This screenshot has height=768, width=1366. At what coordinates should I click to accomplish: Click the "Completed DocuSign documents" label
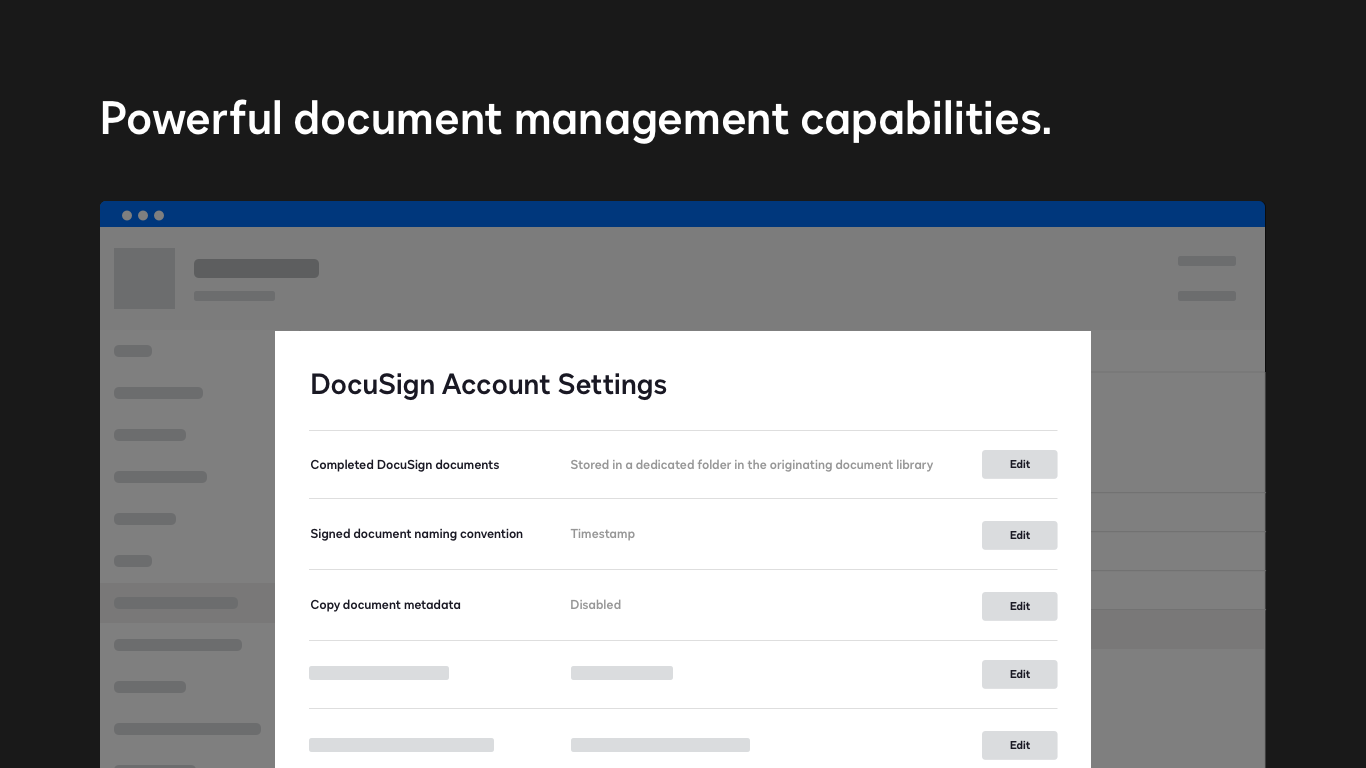coord(405,465)
